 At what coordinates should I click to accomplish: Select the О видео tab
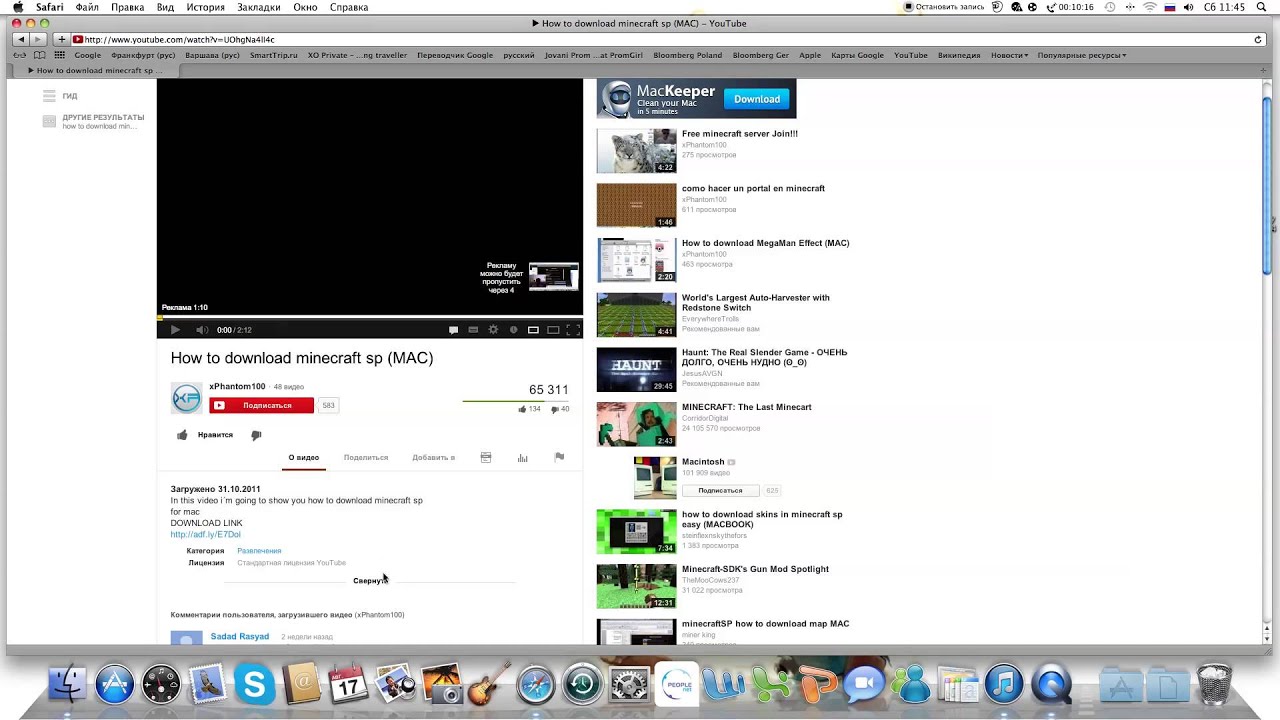click(x=304, y=458)
